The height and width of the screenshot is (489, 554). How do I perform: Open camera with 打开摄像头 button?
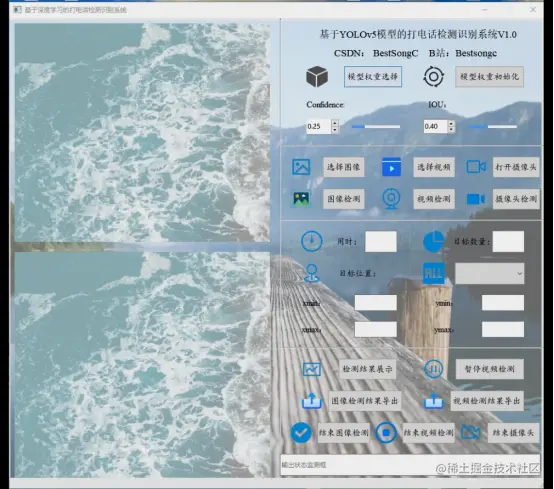516,167
